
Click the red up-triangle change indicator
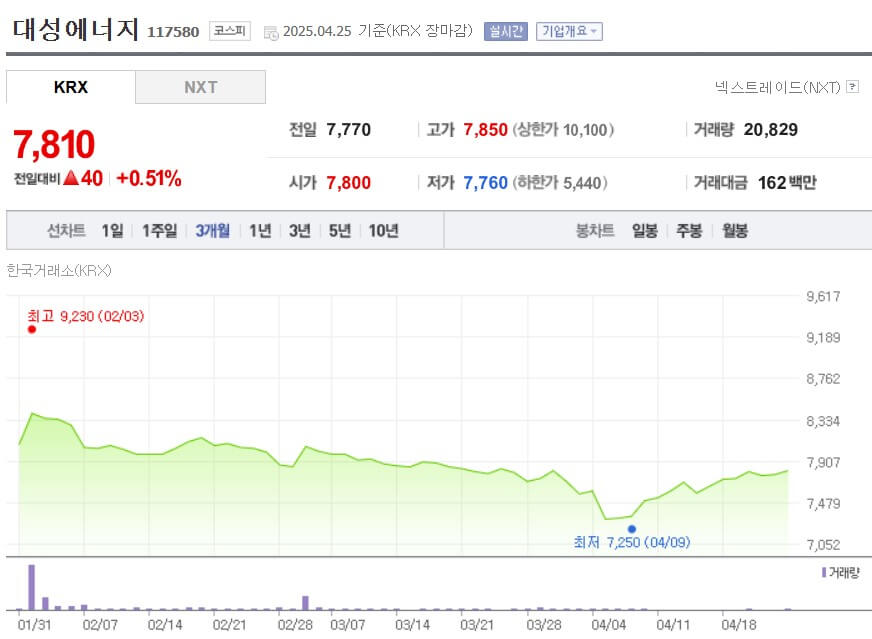pyautogui.click(x=71, y=178)
